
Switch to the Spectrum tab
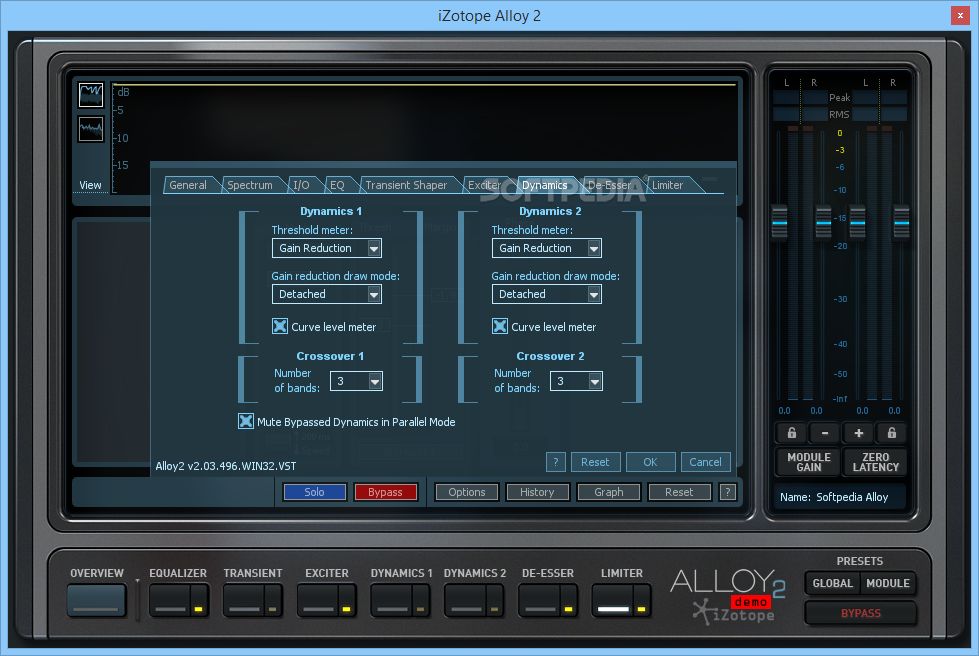(x=250, y=185)
